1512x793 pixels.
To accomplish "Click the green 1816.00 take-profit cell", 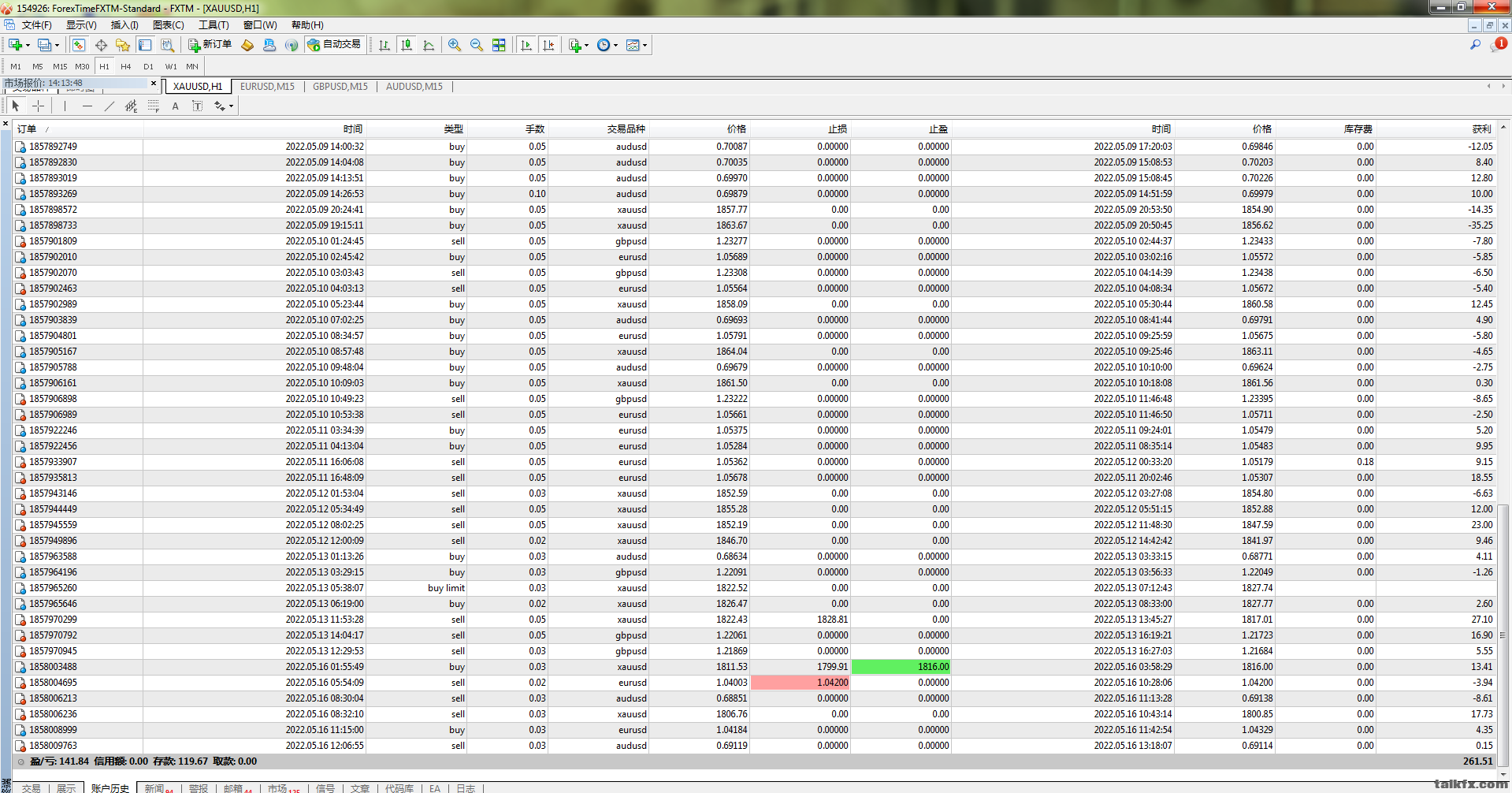I will 901,667.
